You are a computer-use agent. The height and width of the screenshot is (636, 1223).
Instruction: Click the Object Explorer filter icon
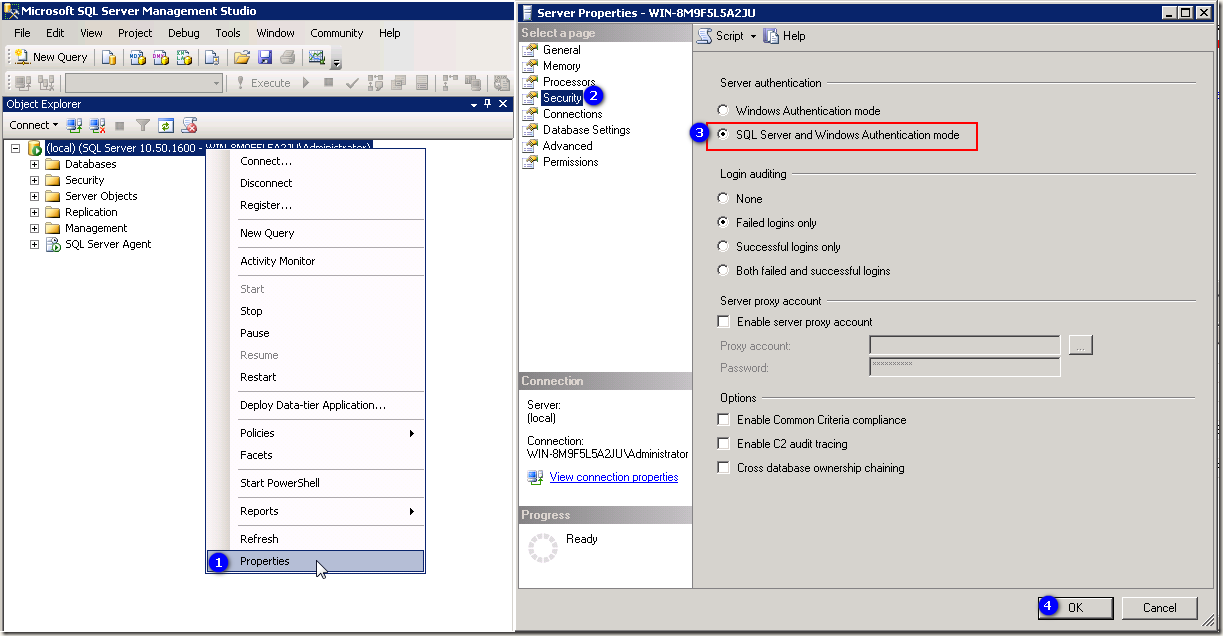click(x=142, y=125)
